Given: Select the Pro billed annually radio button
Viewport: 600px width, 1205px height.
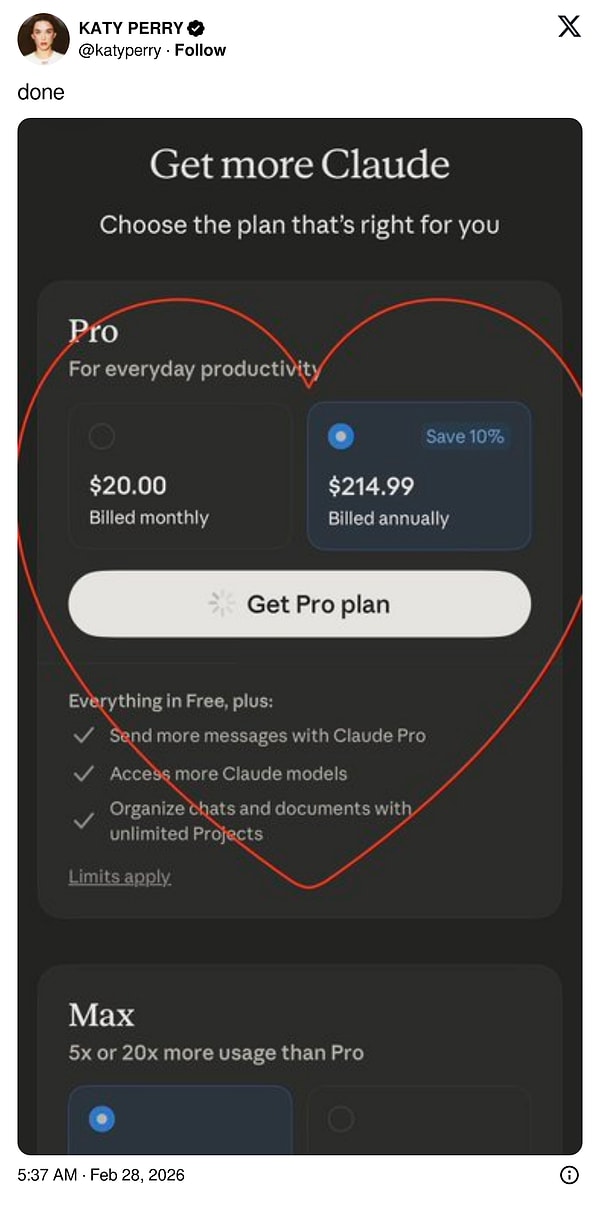Looking at the screenshot, I should (x=341, y=437).
